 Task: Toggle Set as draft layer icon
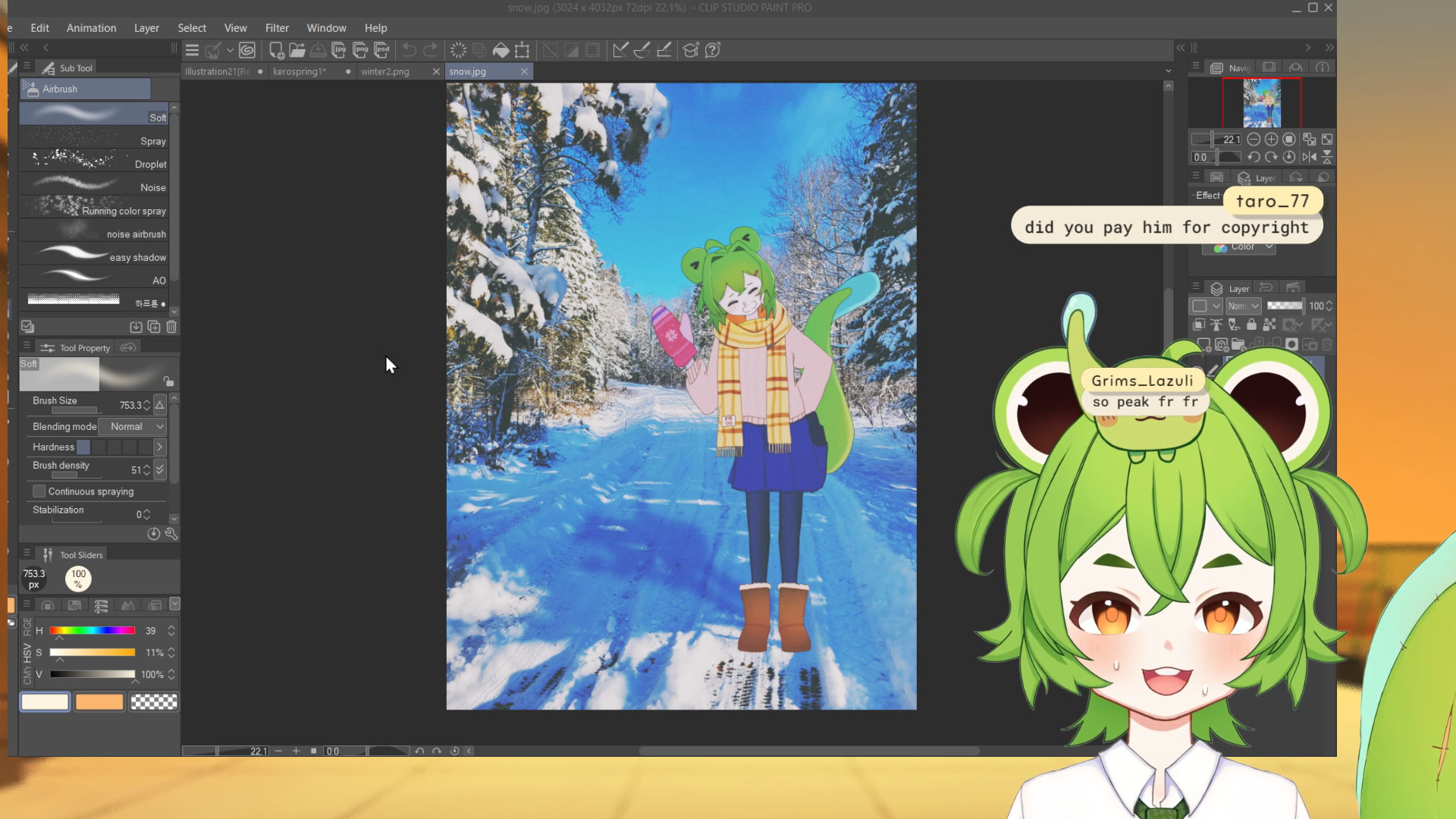[1235, 325]
